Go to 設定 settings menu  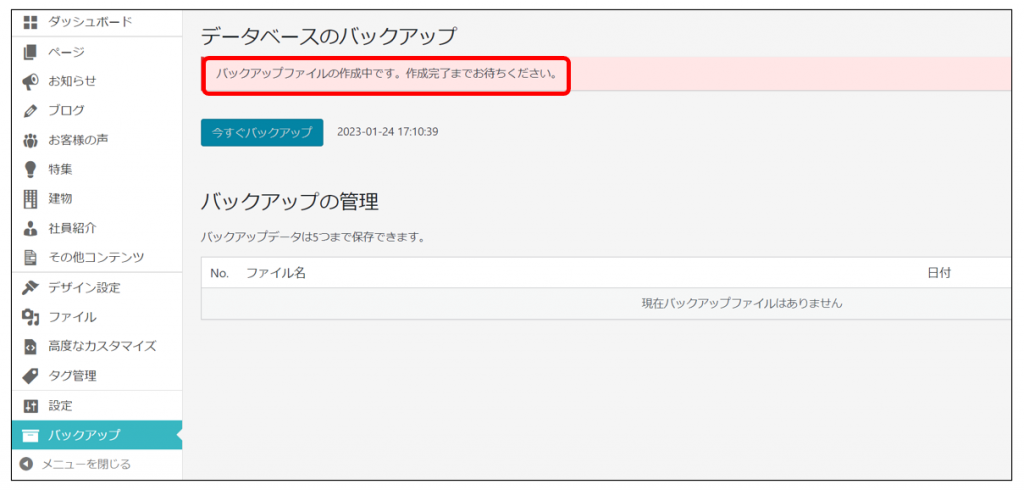click(60, 406)
